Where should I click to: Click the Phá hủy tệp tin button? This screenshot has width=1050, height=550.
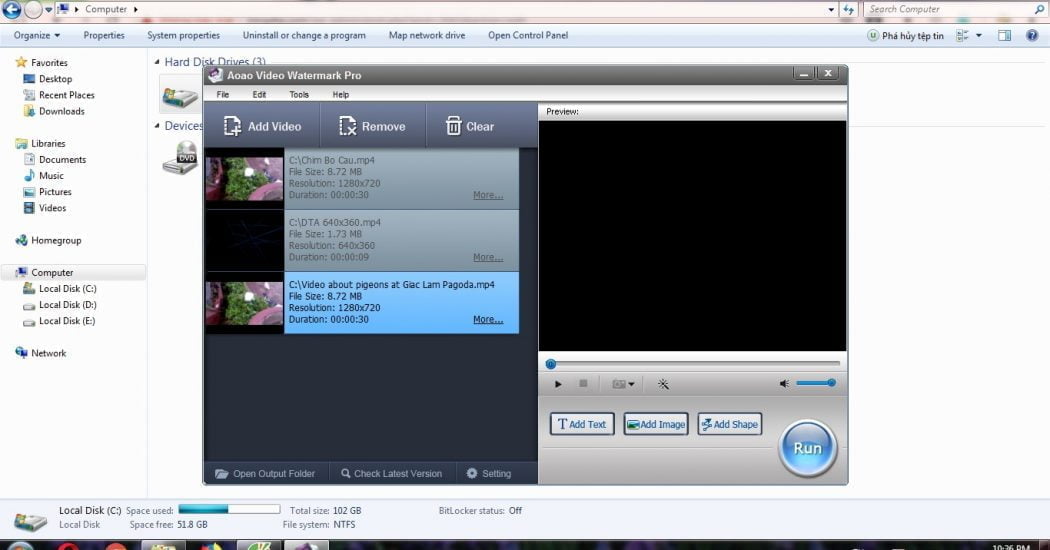coord(905,36)
